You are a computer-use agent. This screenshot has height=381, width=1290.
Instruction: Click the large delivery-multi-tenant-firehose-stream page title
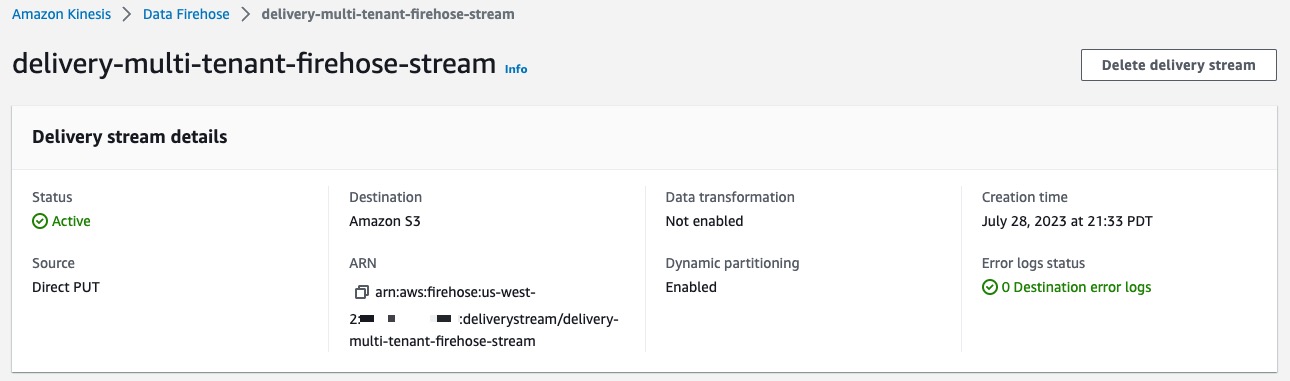[254, 64]
